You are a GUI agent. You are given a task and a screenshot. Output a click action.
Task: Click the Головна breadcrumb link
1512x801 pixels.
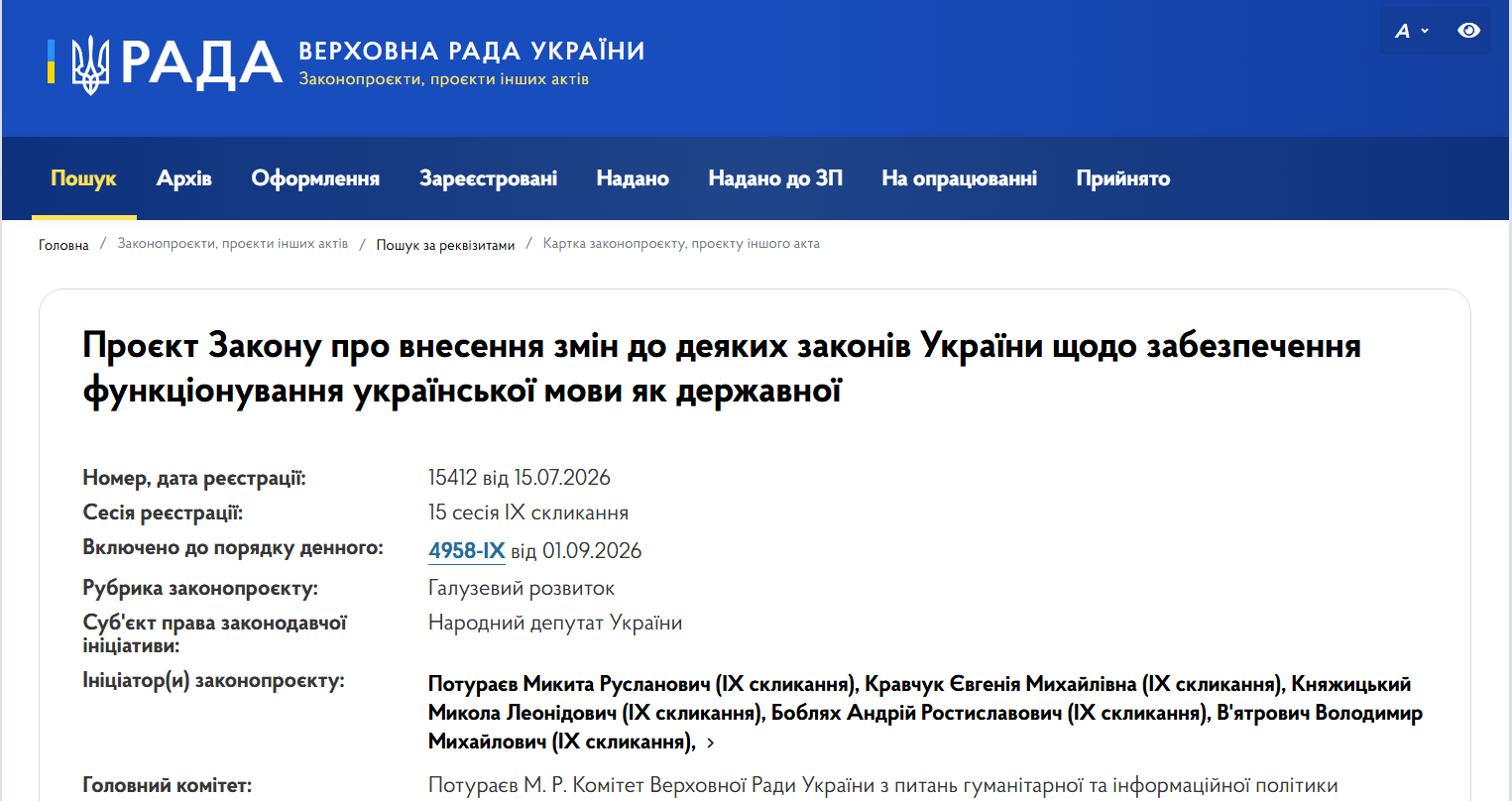(x=63, y=245)
